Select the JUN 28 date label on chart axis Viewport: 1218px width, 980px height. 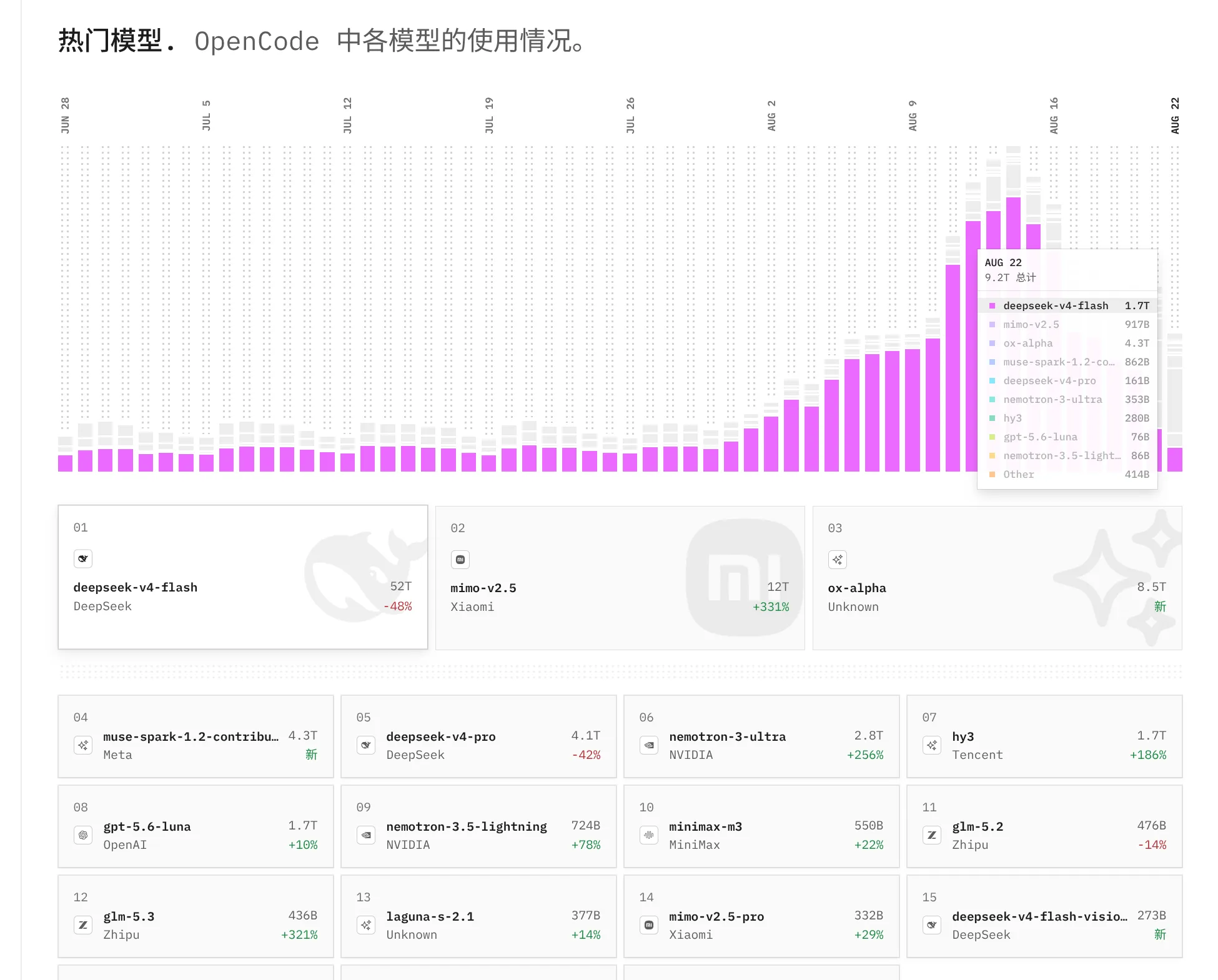[65, 116]
